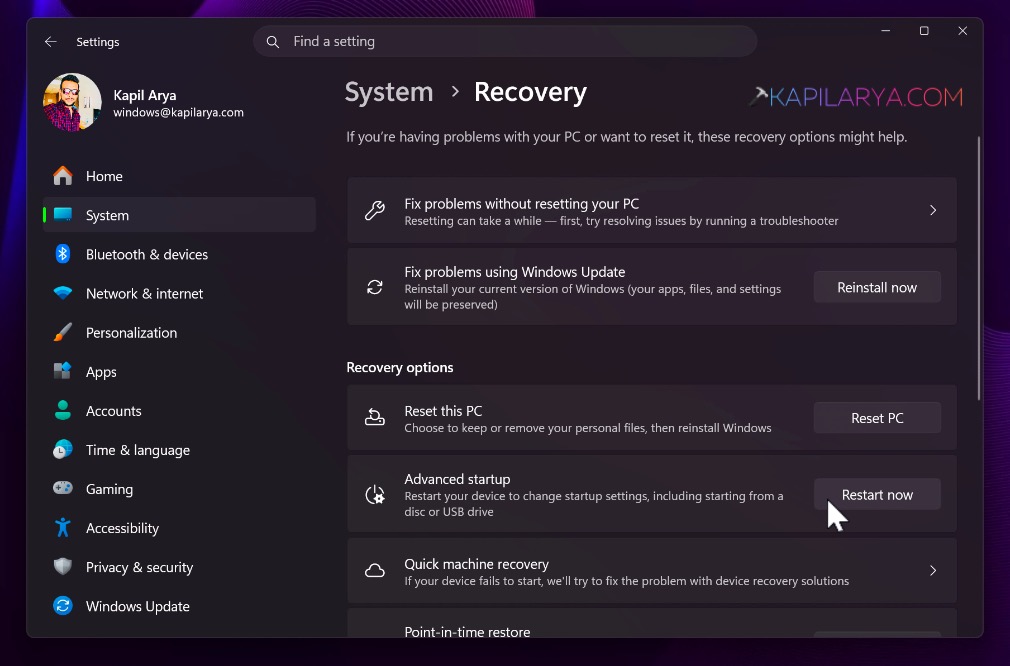Image resolution: width=1010 pixels, height=666 pixels.
Task: Click the Gaming controller icon
Action: coord(62,488)
